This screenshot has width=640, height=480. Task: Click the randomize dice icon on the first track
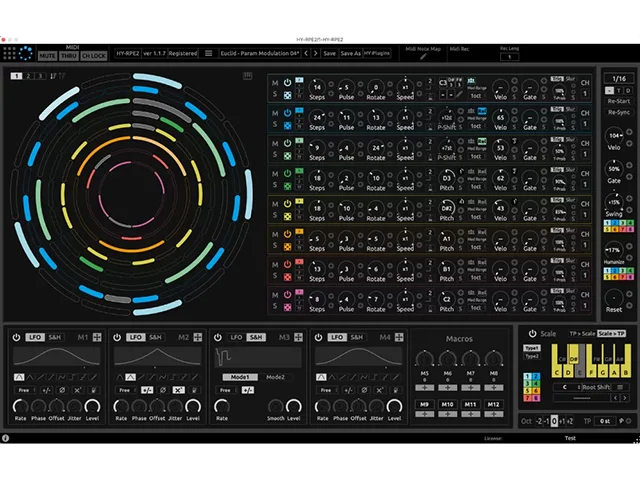(287, 95)
